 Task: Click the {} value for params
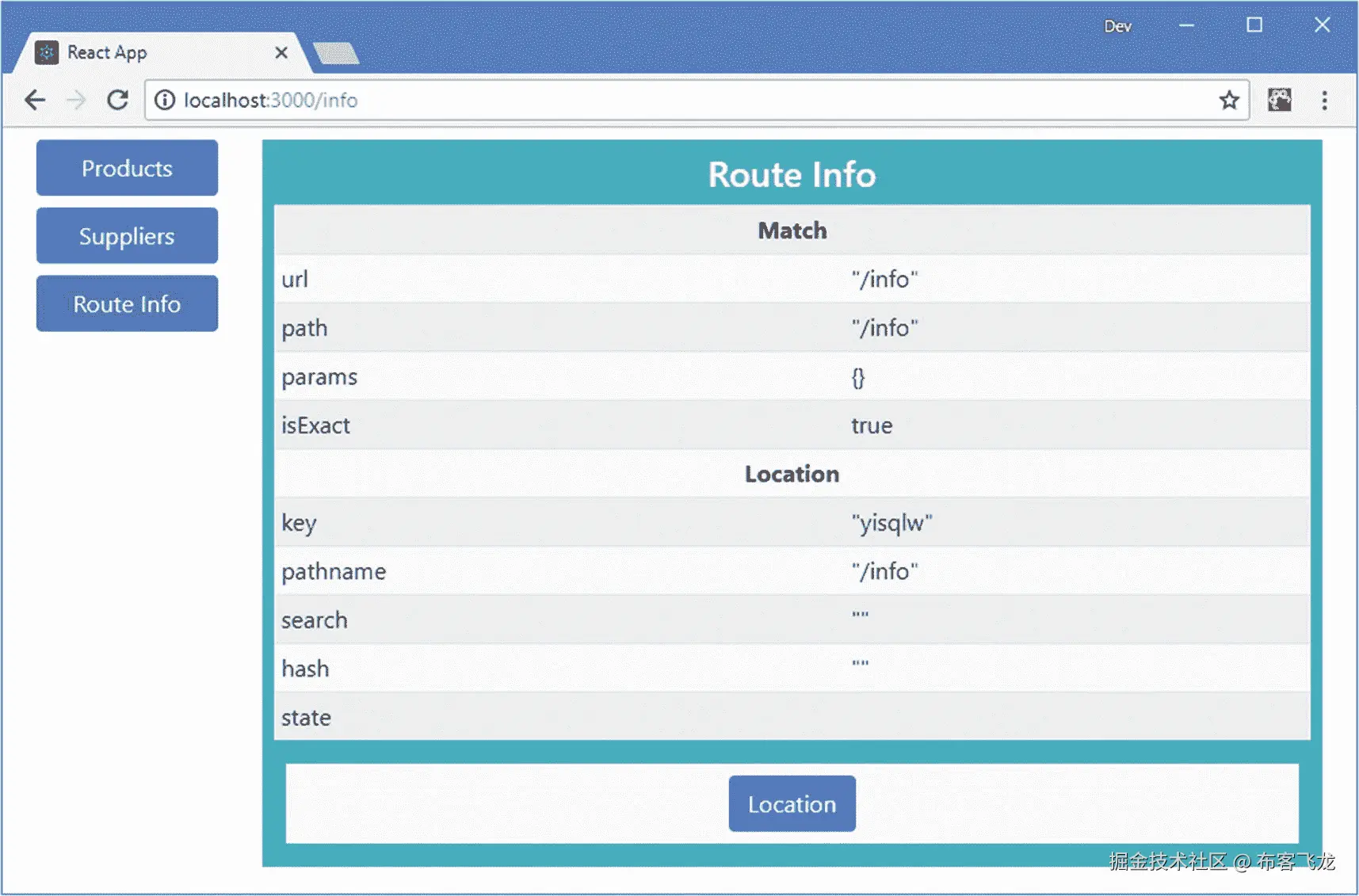point(858,378)
